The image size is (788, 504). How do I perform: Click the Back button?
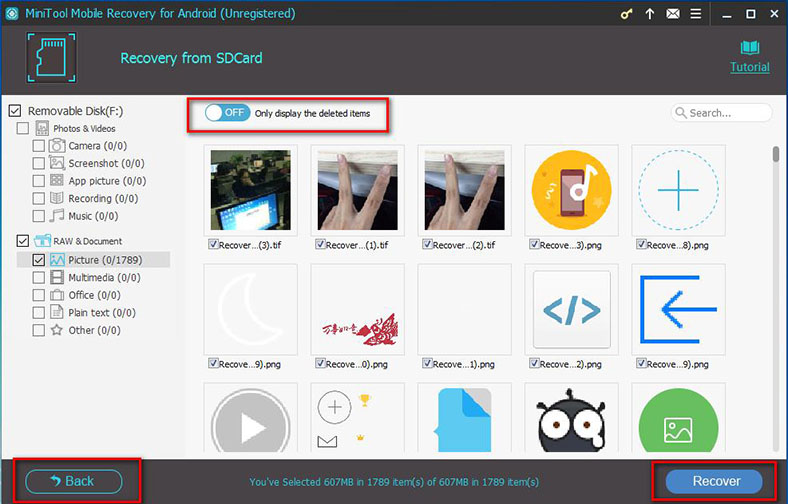[74, 481]
